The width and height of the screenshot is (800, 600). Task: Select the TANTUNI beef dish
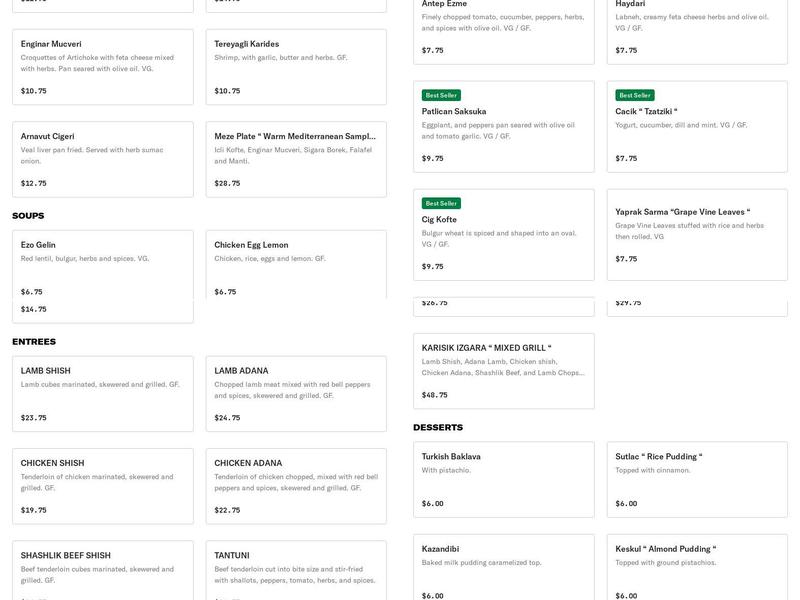click(296, 568)
